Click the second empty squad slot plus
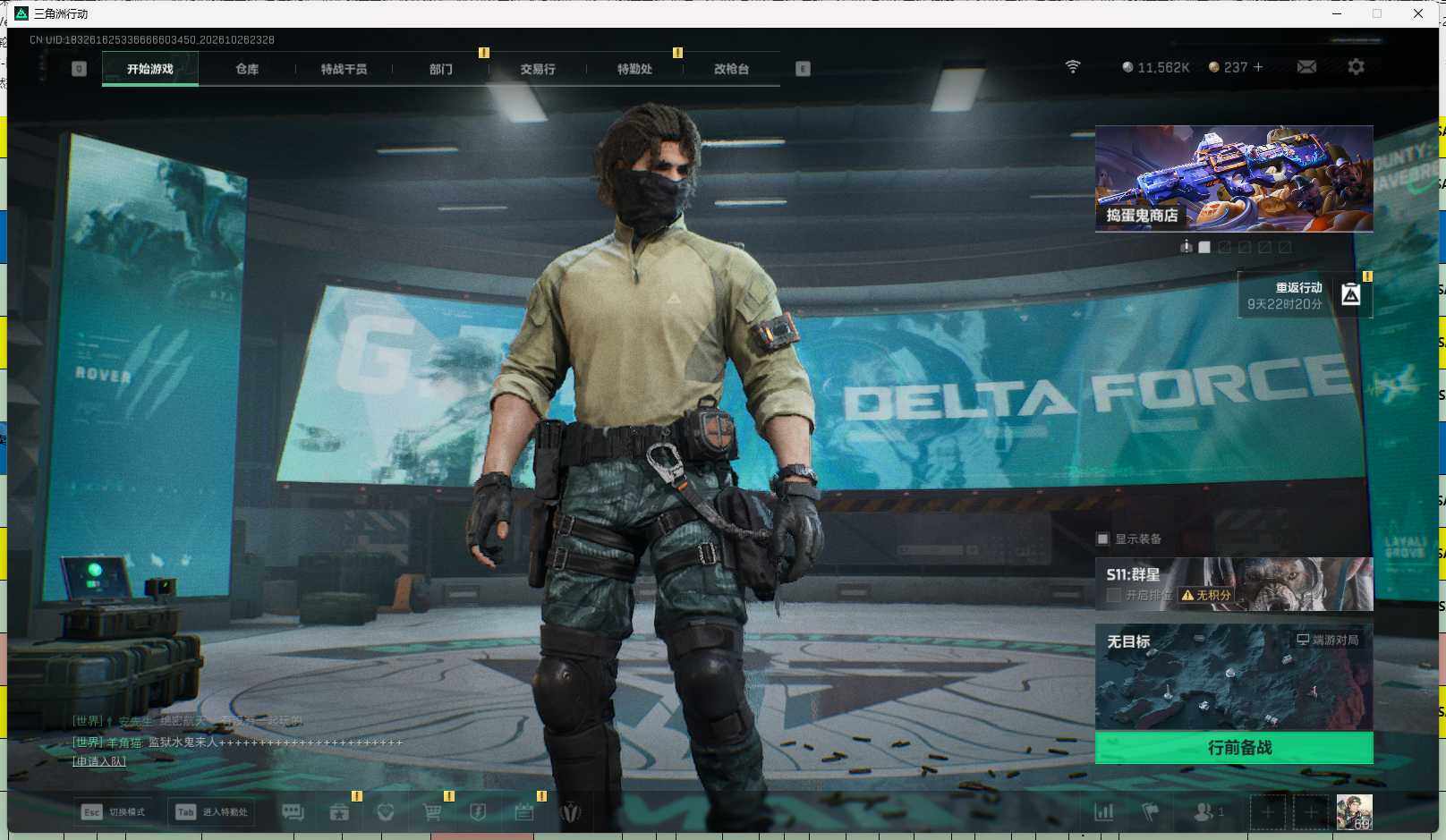Screen dimensions: 1446x840 click(1311, 812)
